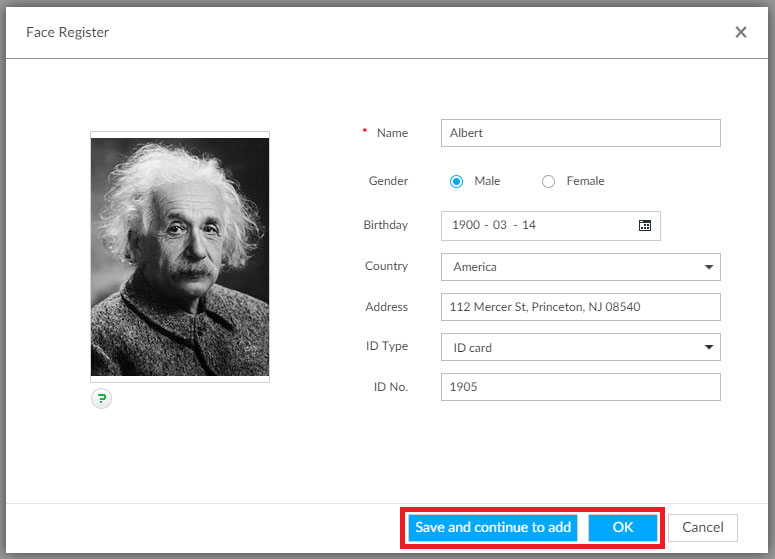Confirm registration with the OK button

pyautogui.click(x=622, y=528)
